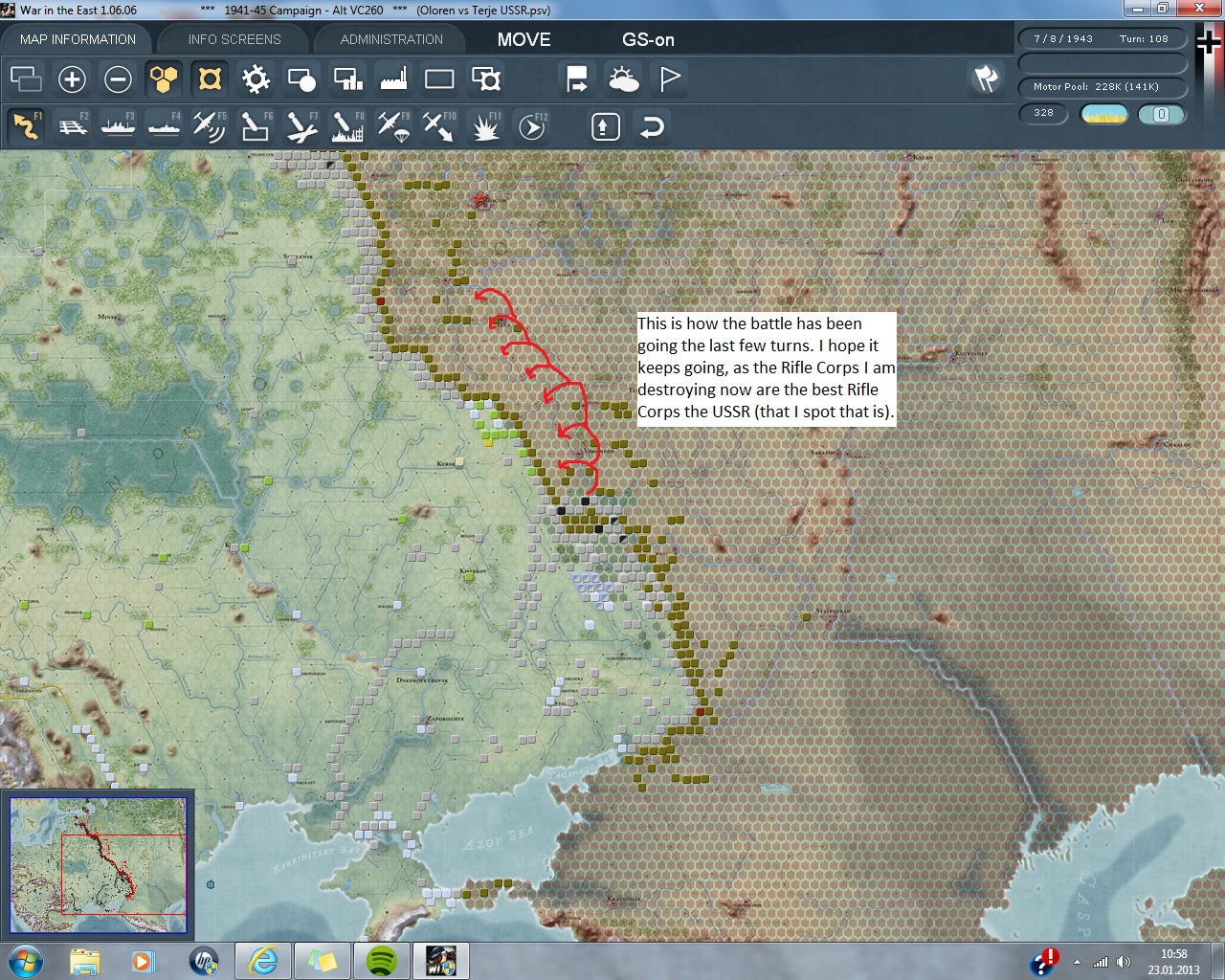
Task: Pick the air transport paratrooper mode (F9)
Action: [x=393, y=126]
